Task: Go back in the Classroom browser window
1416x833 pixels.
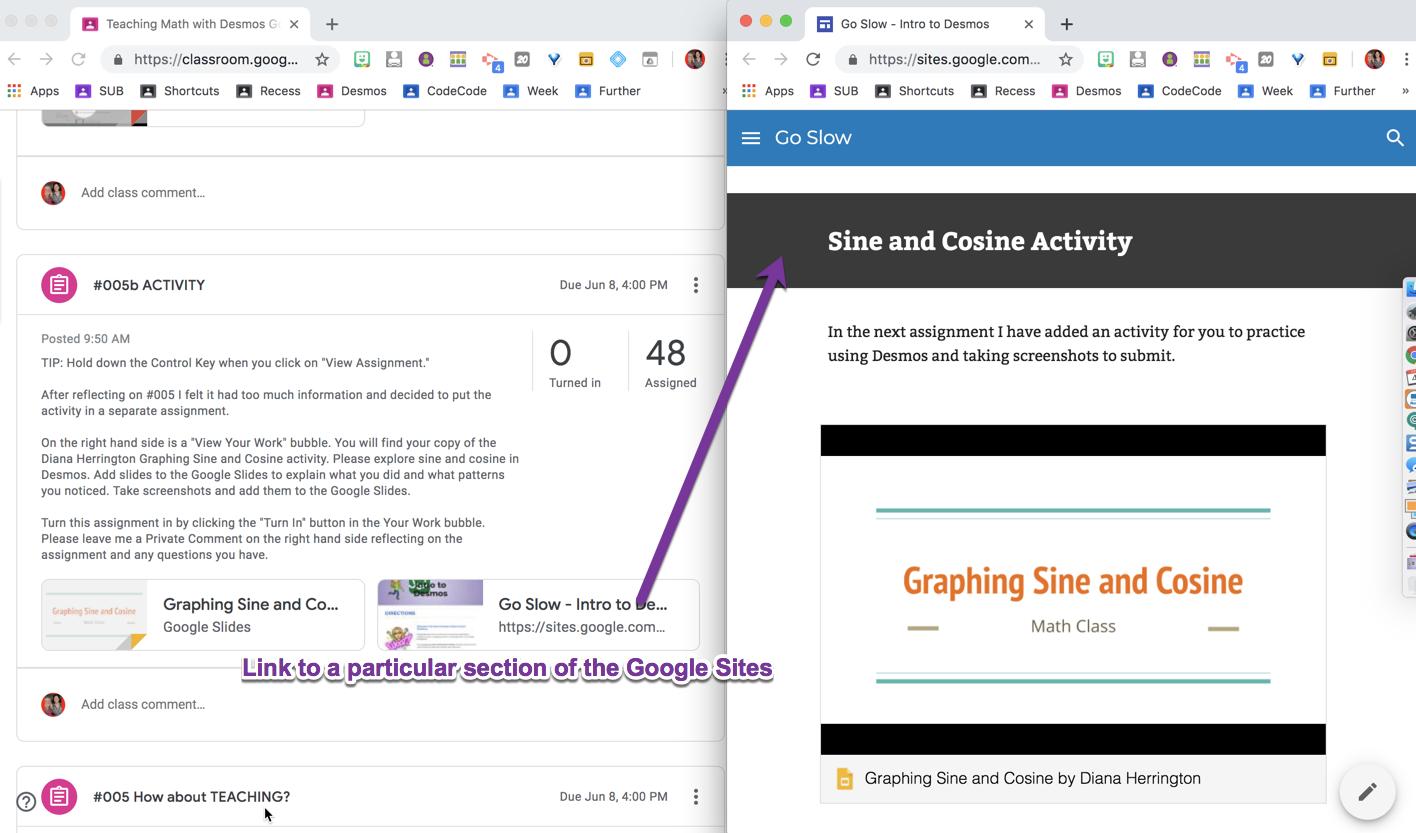Action: [x=14, y=59]
